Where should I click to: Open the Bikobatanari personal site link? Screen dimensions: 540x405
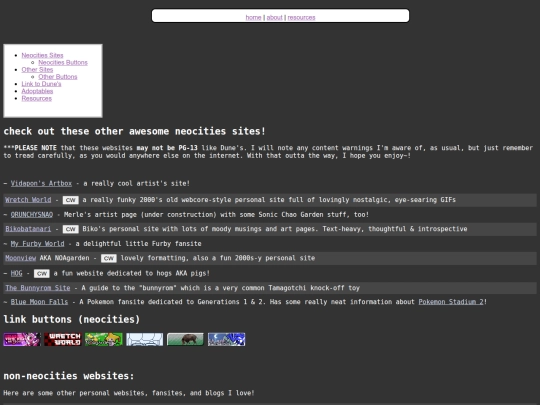point(28,229)
